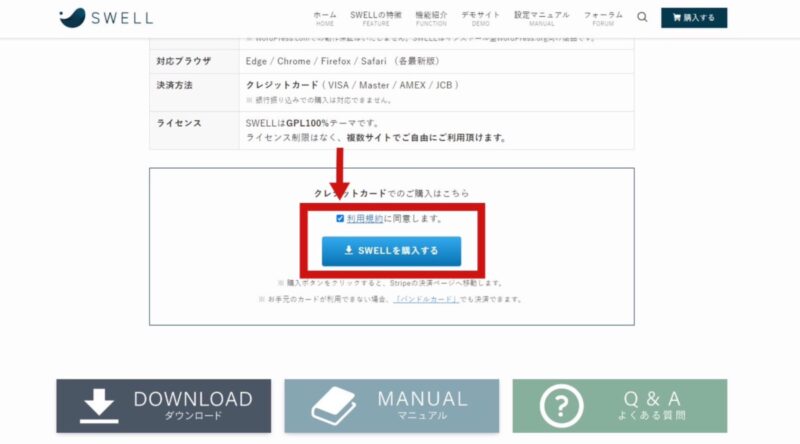The width and height of the screenshot is (800, 444).
Task: Open the 利用規約 link
Action: coord(365,218)
